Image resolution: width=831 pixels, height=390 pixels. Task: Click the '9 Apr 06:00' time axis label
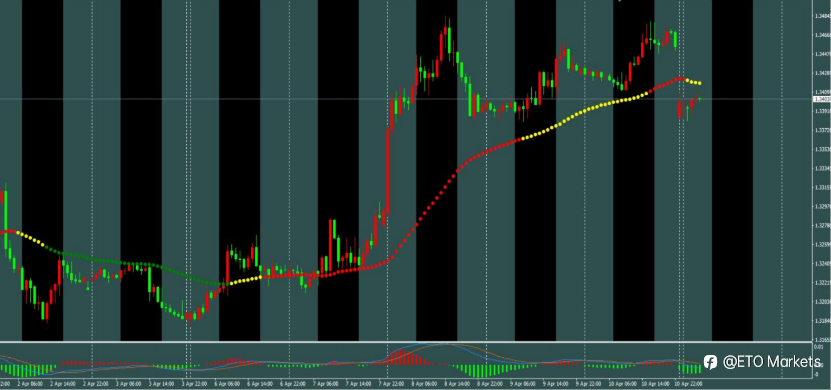pyautogui.click(x=523, y=384)
